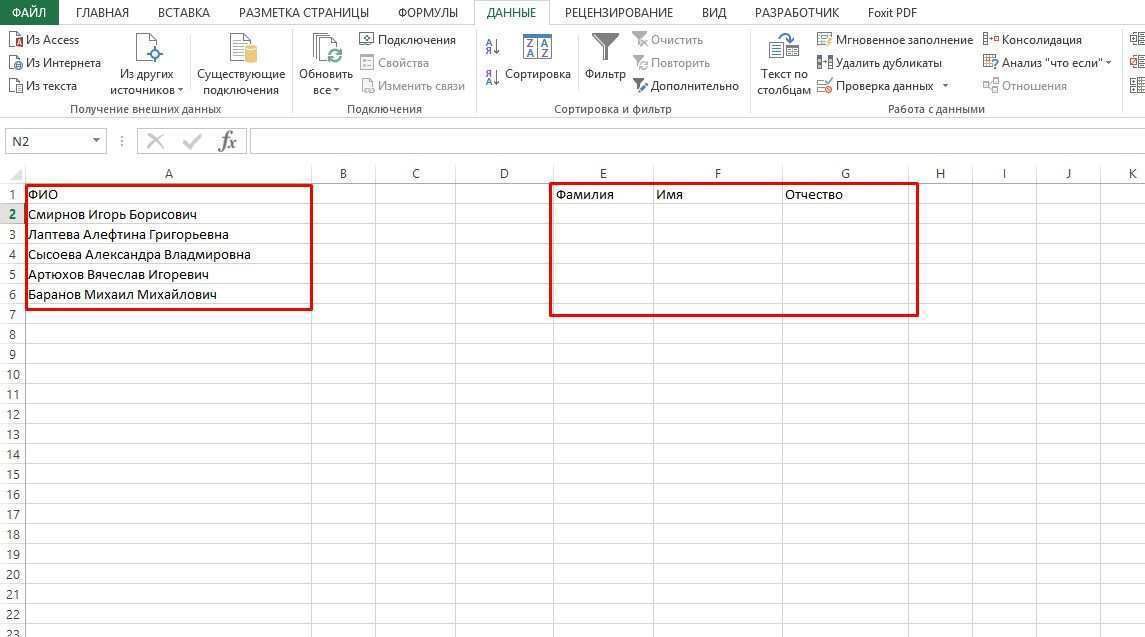Screen dimensions: 1145x637
Task: Click the Insert Function fx icon
Action: click(x=227, y=140)
